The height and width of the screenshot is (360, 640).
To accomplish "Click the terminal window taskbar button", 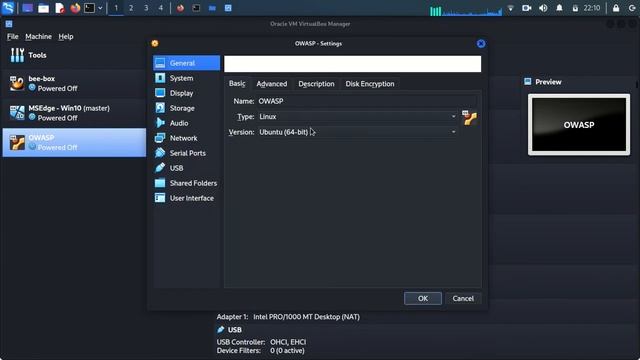I will (x=196, y=8).
